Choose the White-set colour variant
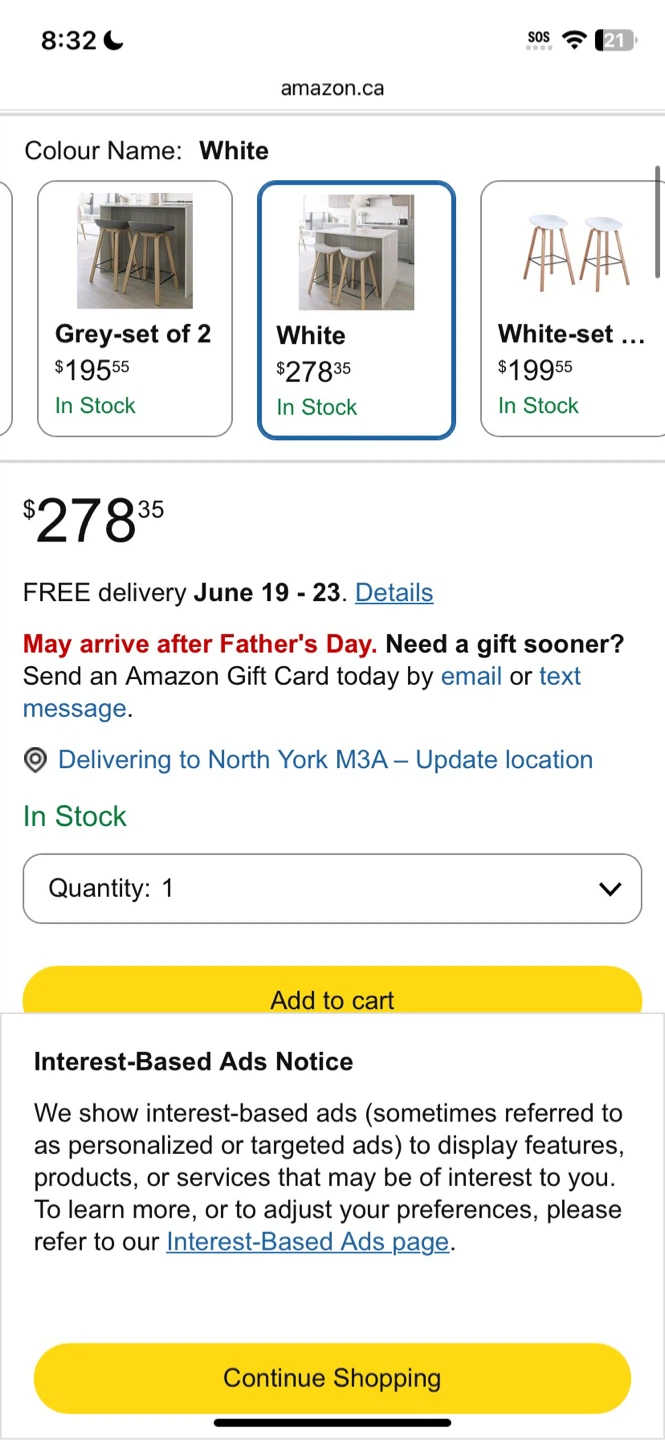Viewport: 665px width, 1440px height. tap(573, 309)
